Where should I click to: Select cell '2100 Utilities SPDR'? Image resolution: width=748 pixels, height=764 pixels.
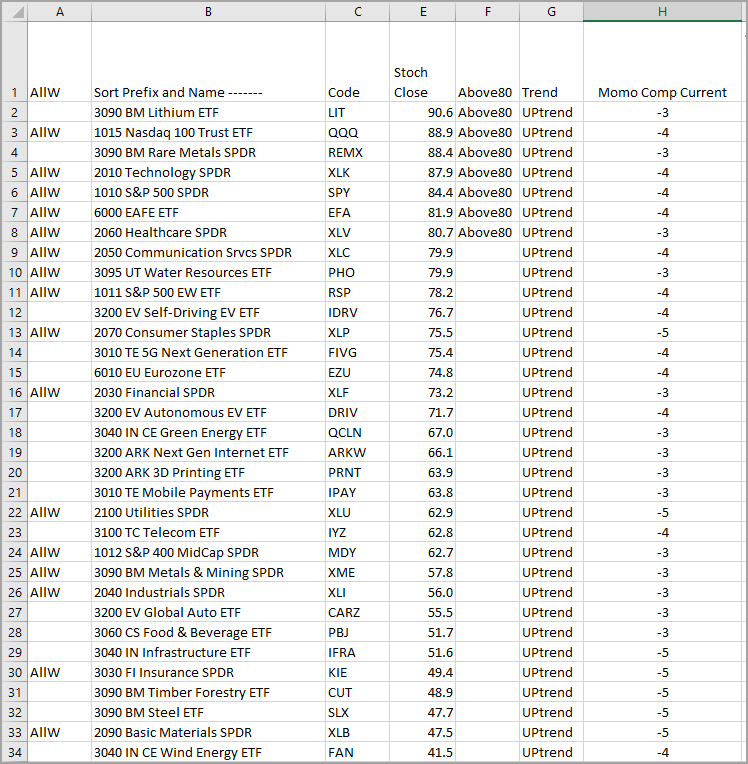pos(208,512)
